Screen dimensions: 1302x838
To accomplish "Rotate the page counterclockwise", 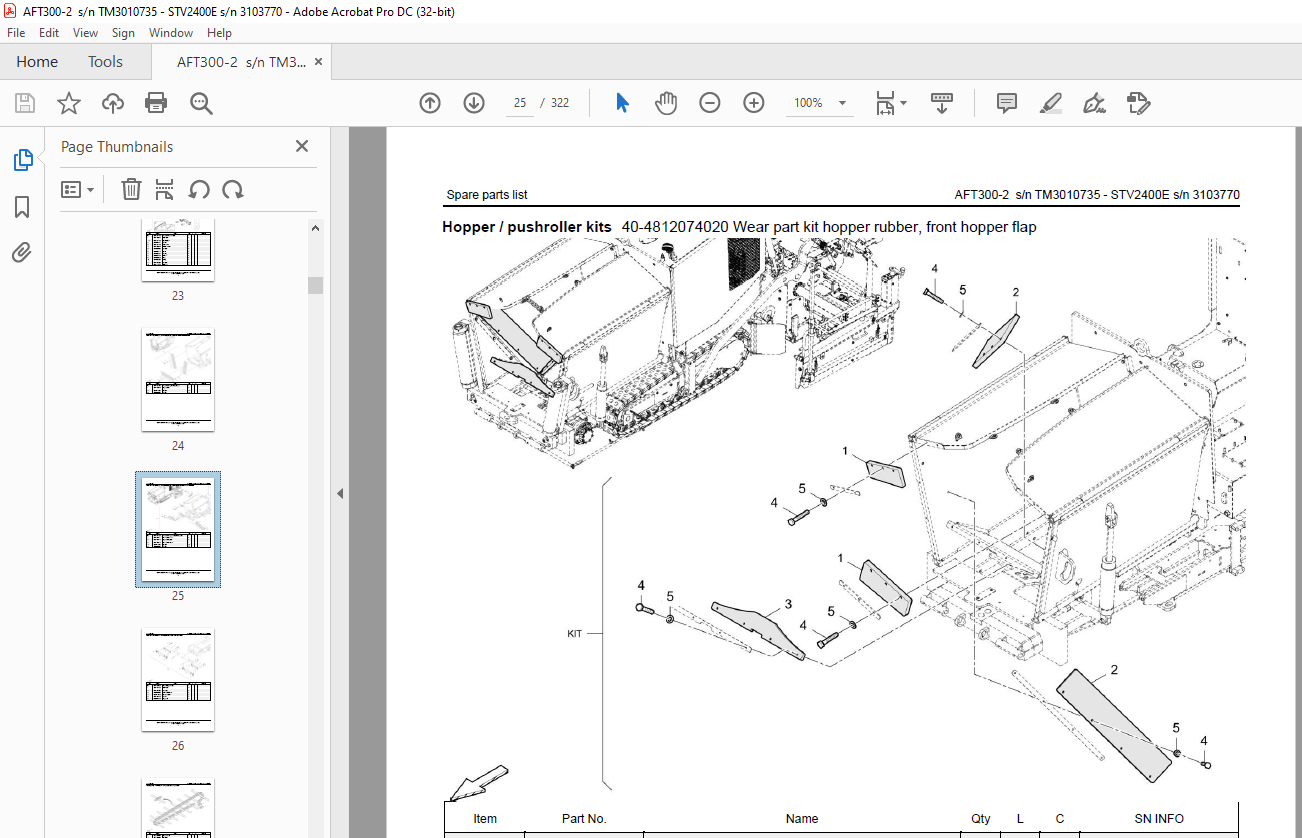I will tap(199, 189).
